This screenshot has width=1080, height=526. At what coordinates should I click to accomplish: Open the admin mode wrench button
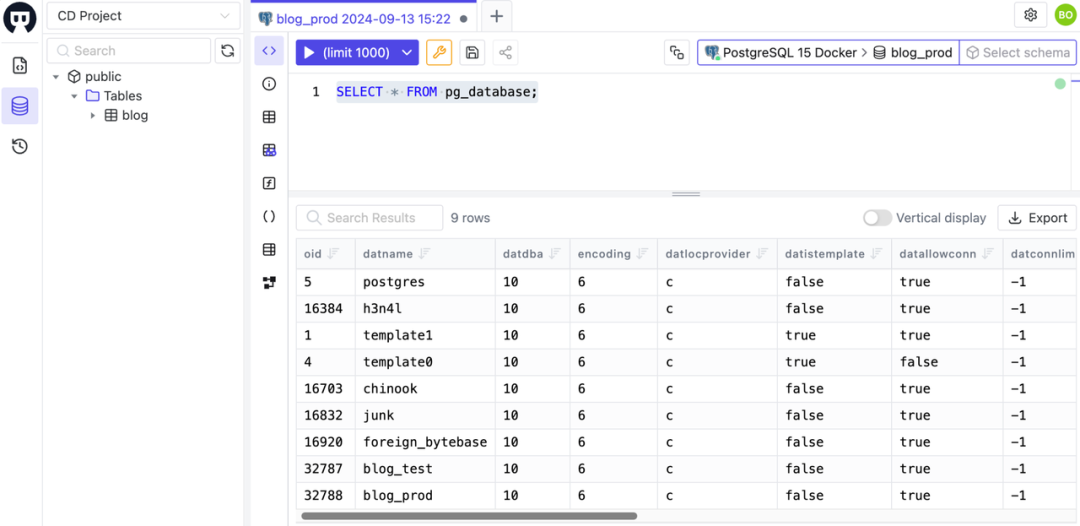click(x=439, y=52)
